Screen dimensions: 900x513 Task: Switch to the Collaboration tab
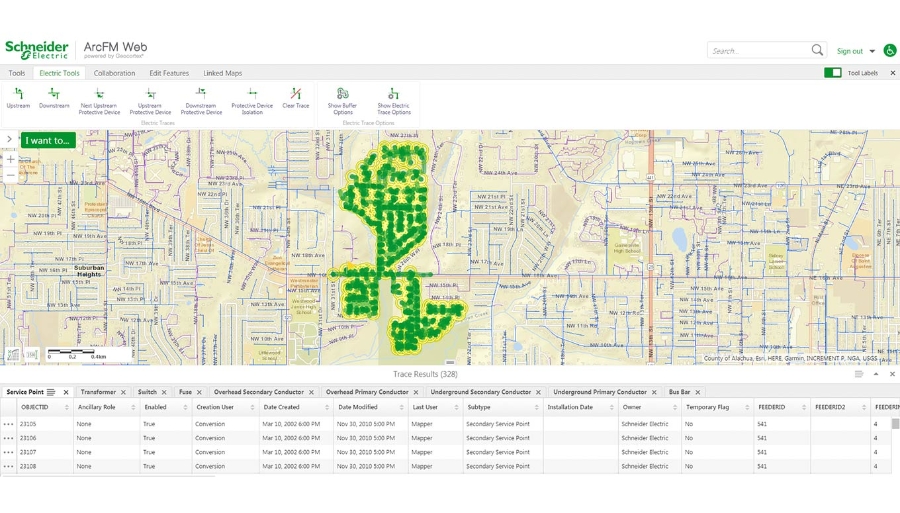(x=114, y=73)
